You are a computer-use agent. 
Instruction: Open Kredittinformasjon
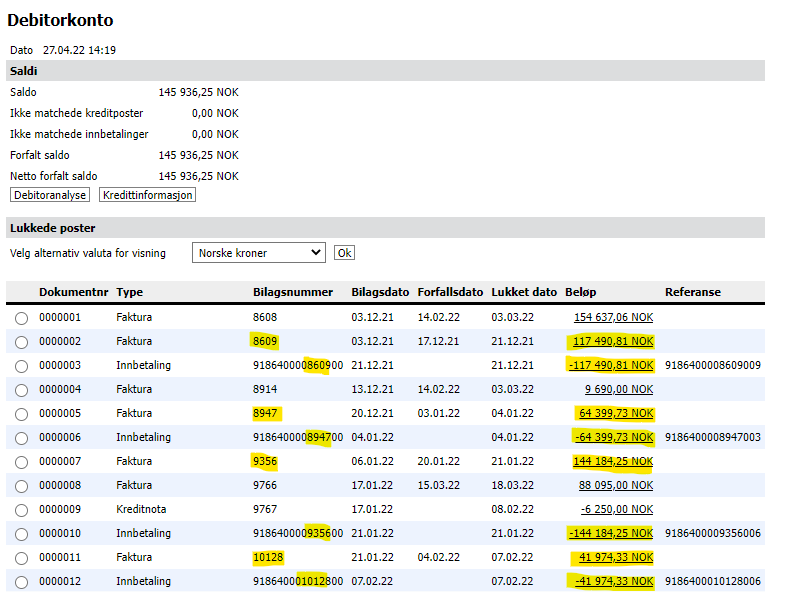147,195
